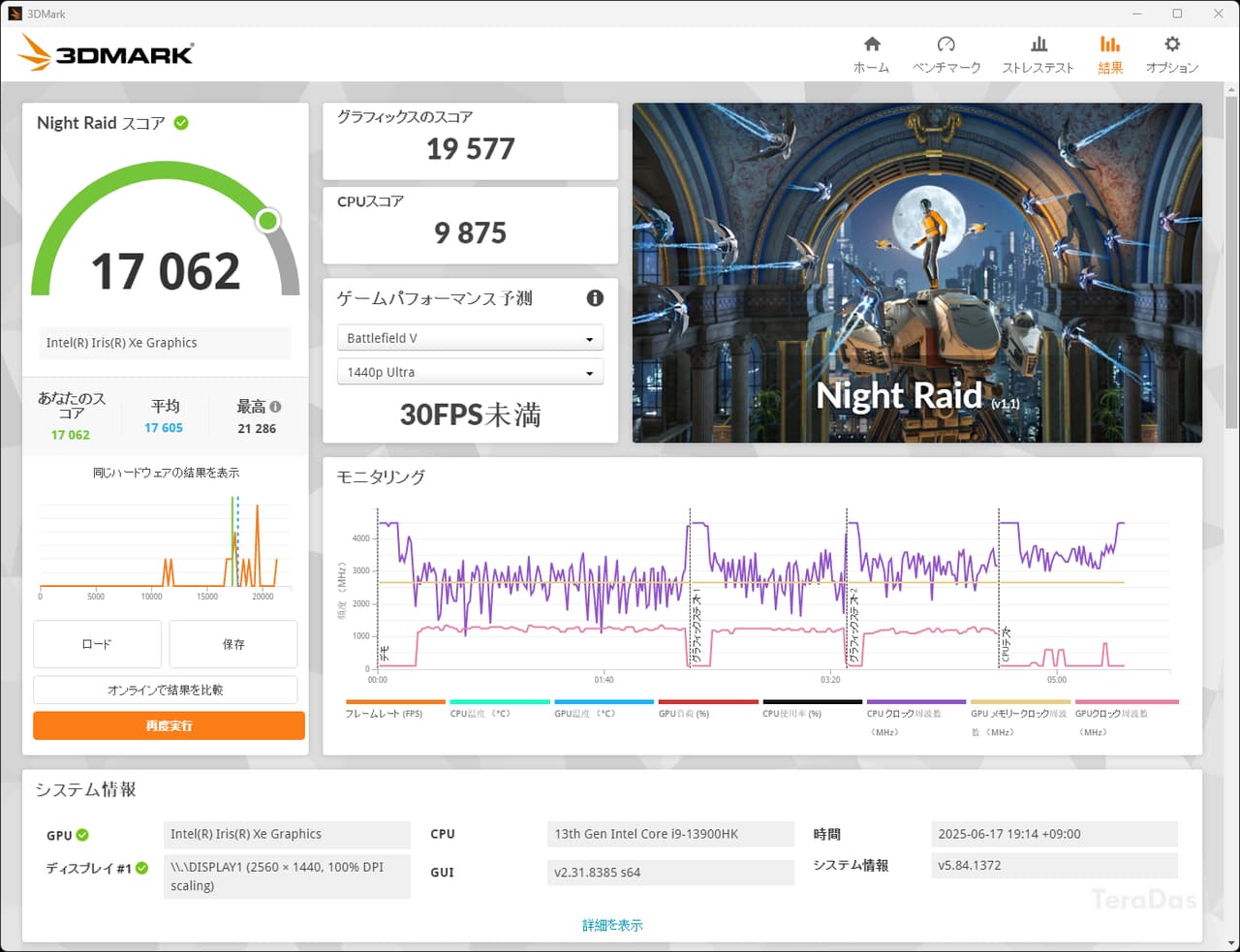
Task: Click the green check beside GPU
Action: [82, 835]
